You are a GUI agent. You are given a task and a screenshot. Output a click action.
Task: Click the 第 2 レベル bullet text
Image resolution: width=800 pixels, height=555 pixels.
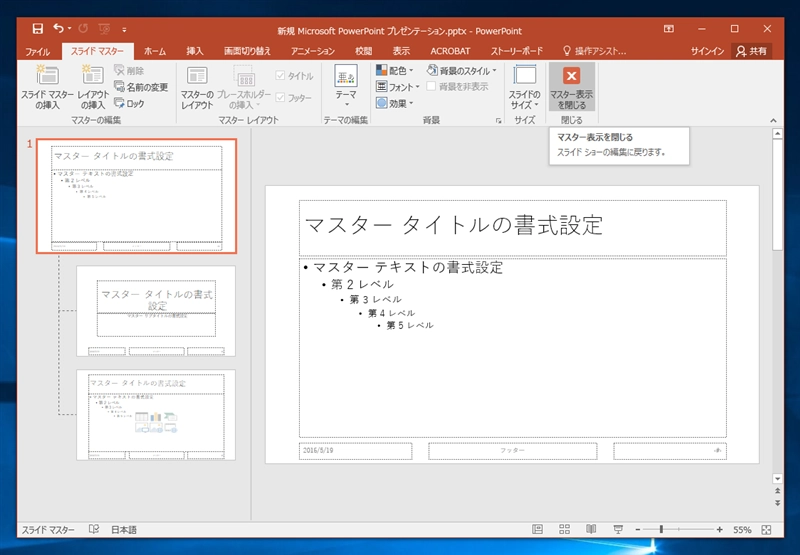click(362, 284)
